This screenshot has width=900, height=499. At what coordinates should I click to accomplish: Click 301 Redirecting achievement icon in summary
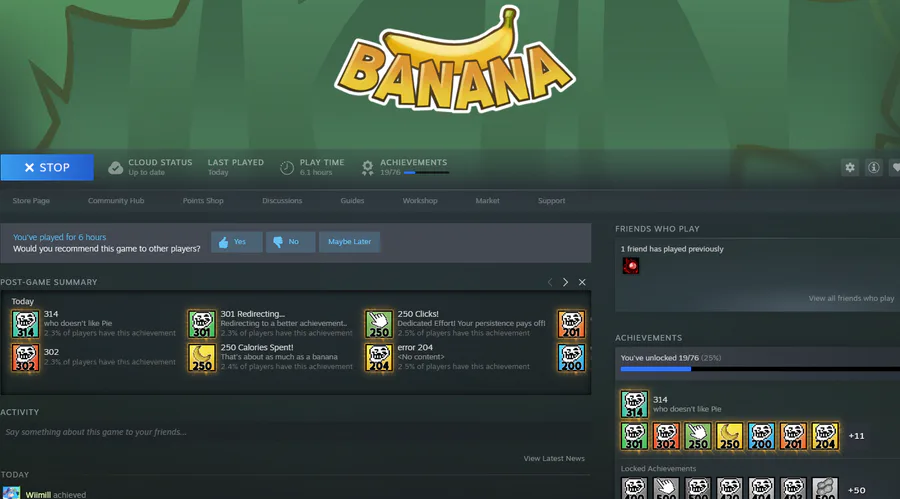pyautogui.click(x=202, y=324)
